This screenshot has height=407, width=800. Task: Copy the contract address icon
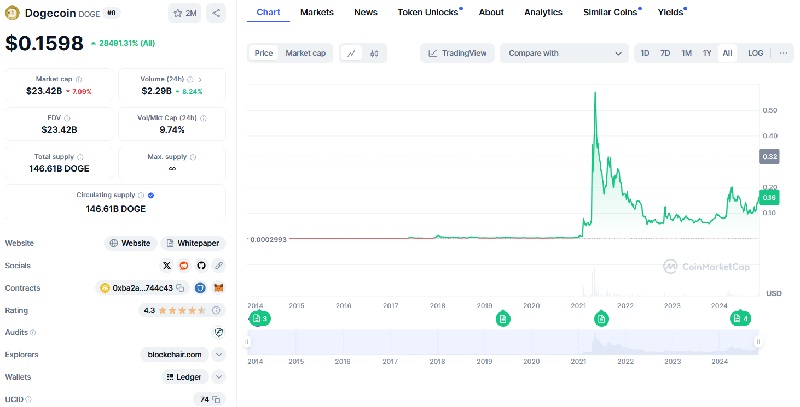click(x=180, y=288)
